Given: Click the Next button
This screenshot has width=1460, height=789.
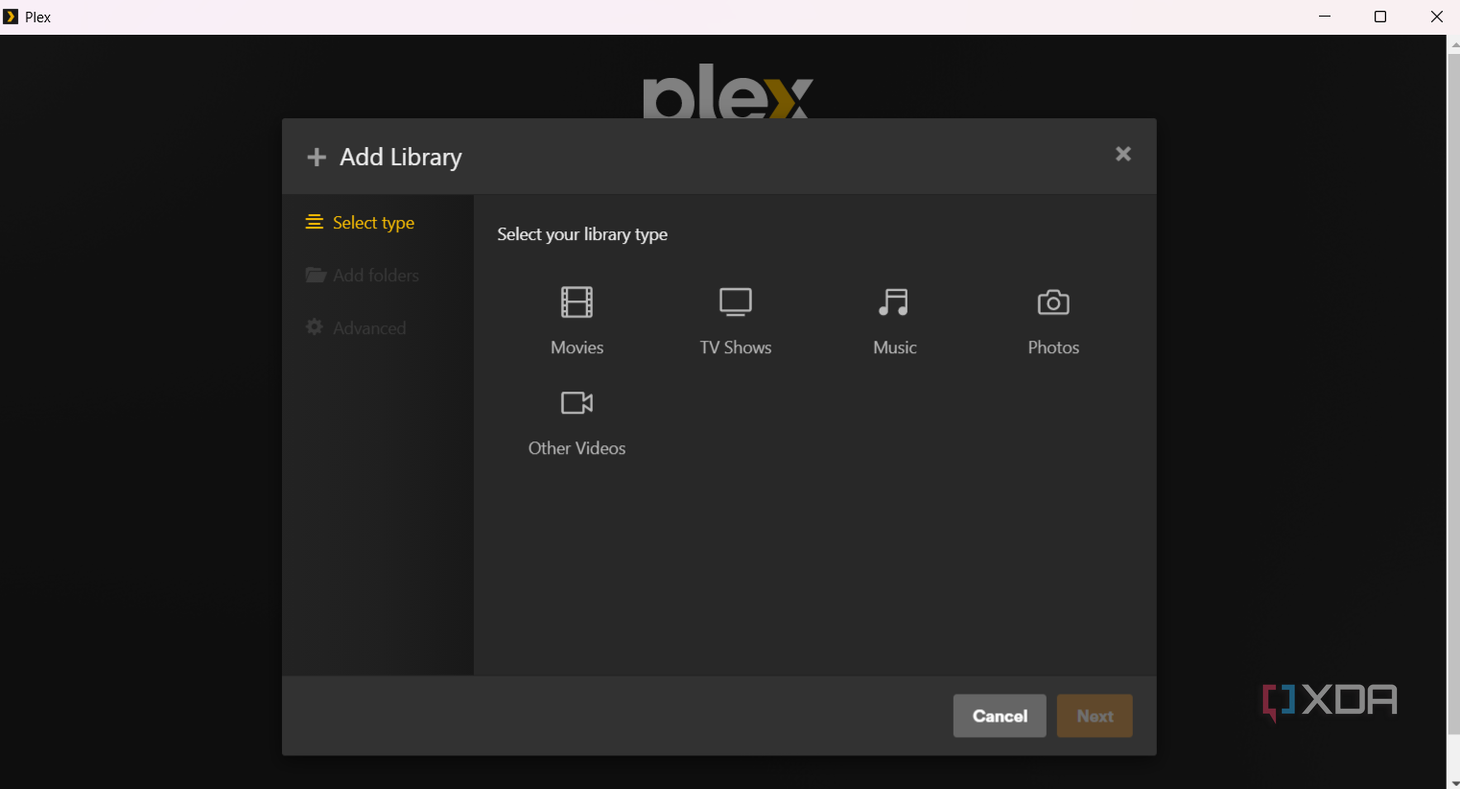Looking at the screenshot, I should [x=1094, y=716].
